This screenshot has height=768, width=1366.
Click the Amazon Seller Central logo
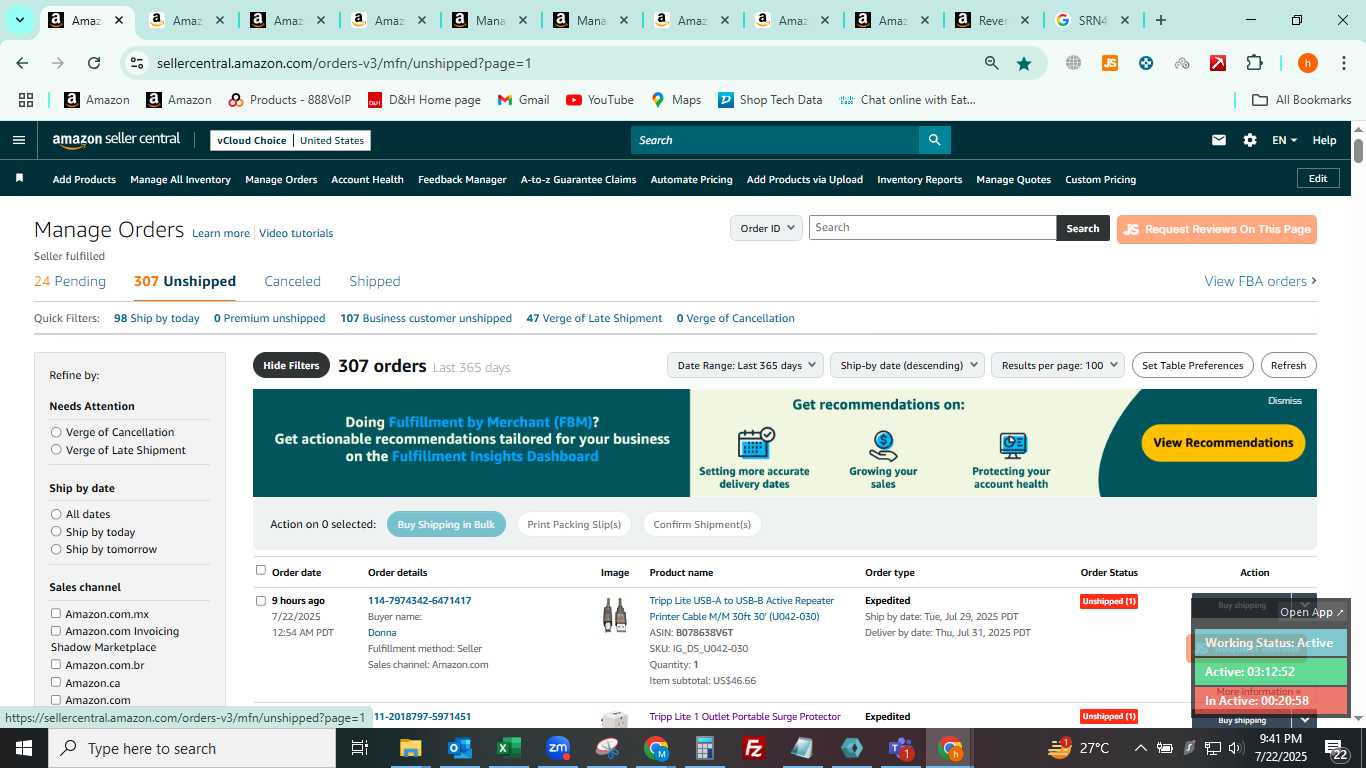[x=116, y=140]
